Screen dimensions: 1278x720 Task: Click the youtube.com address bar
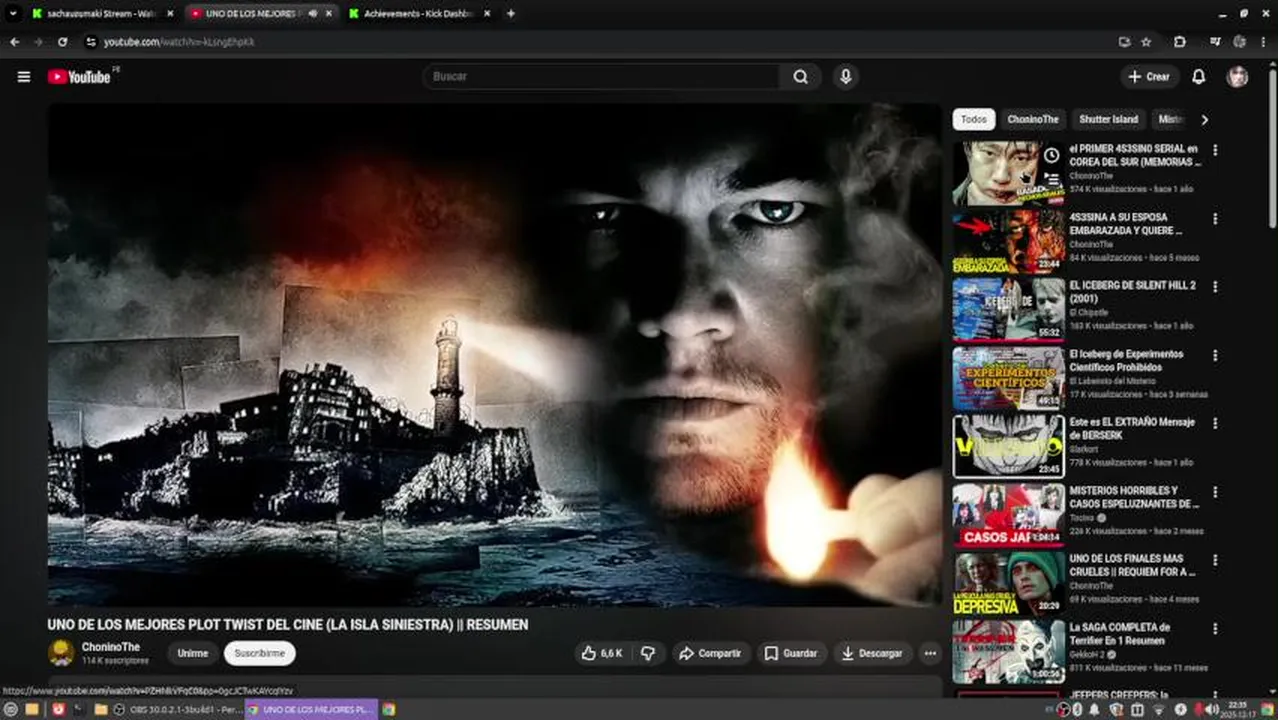(x=600, y=42)
